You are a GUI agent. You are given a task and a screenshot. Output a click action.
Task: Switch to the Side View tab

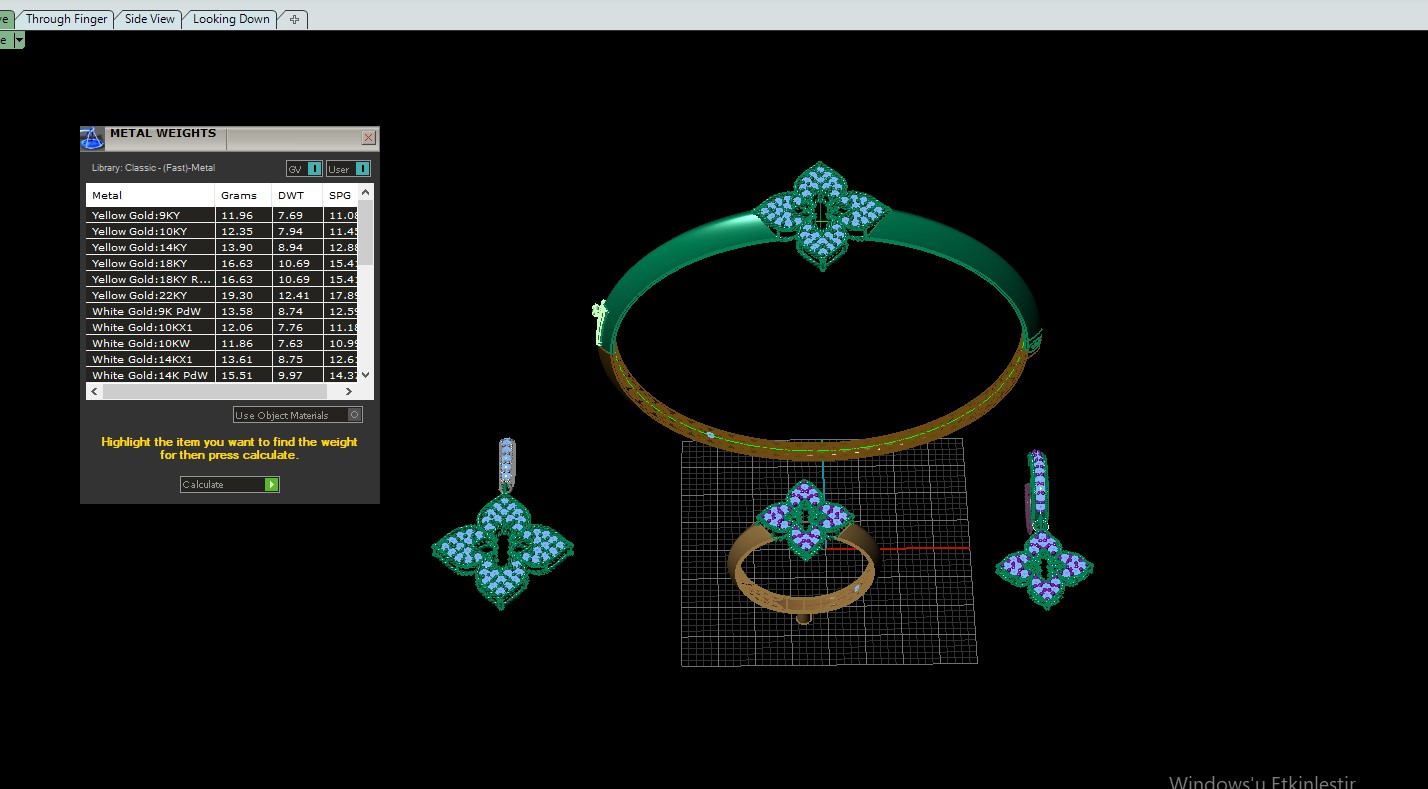click(150, 19)
